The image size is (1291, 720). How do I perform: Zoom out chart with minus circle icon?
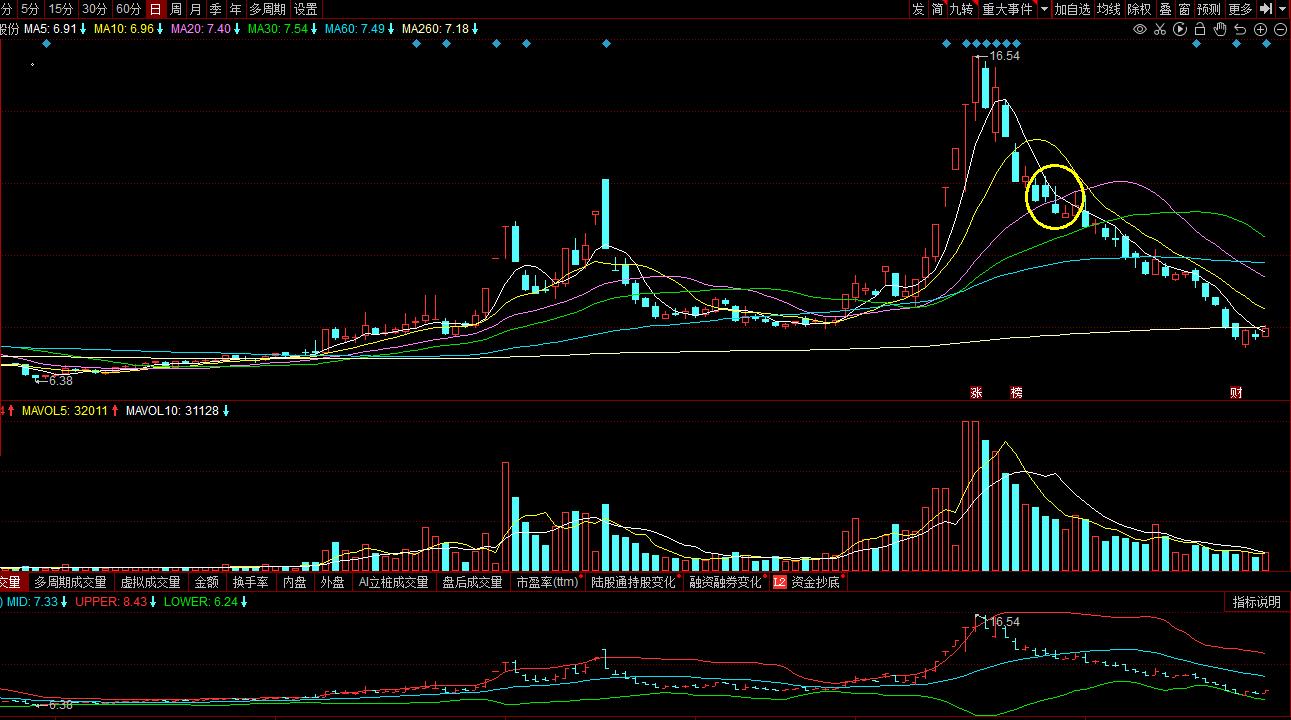pyautogui.click(x=1280, y=30)
